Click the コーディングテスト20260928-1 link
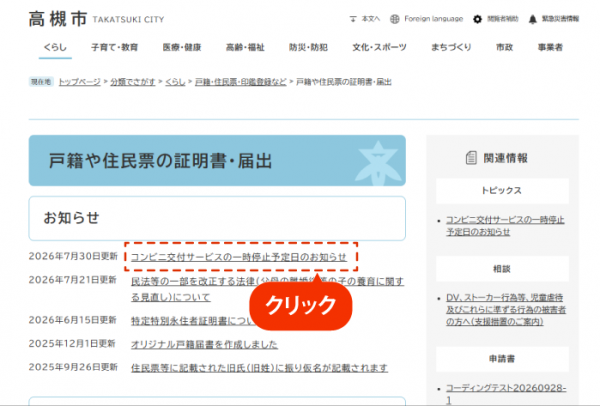 [x=506, y=394]
